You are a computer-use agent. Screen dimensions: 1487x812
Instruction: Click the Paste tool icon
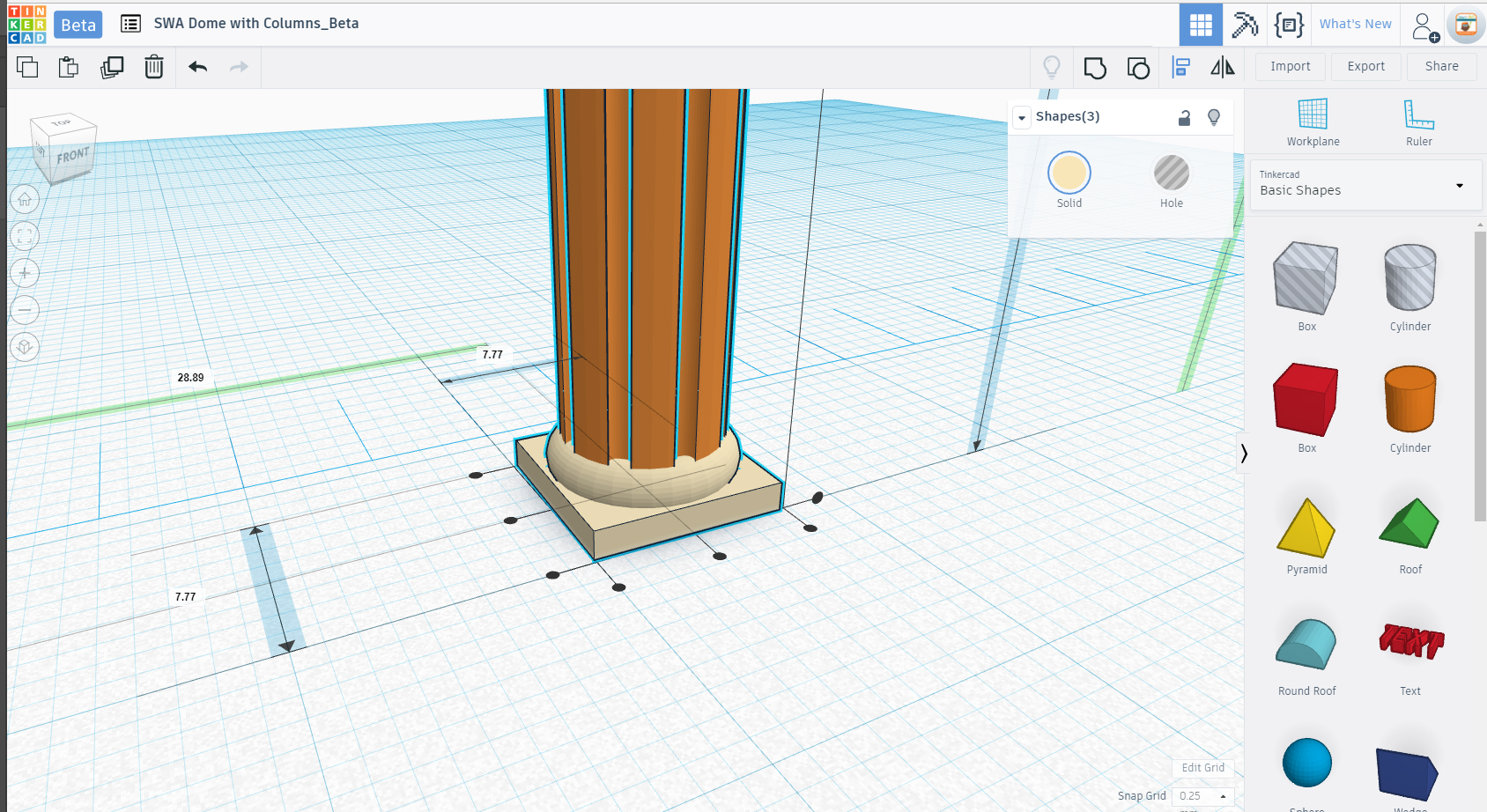(x=69, y=67)
